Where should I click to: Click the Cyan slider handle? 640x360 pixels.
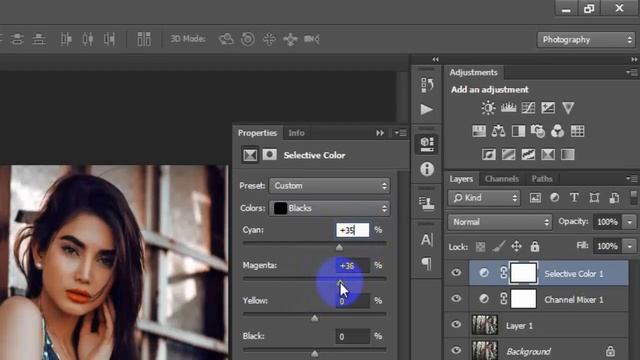tap(339, 247)
